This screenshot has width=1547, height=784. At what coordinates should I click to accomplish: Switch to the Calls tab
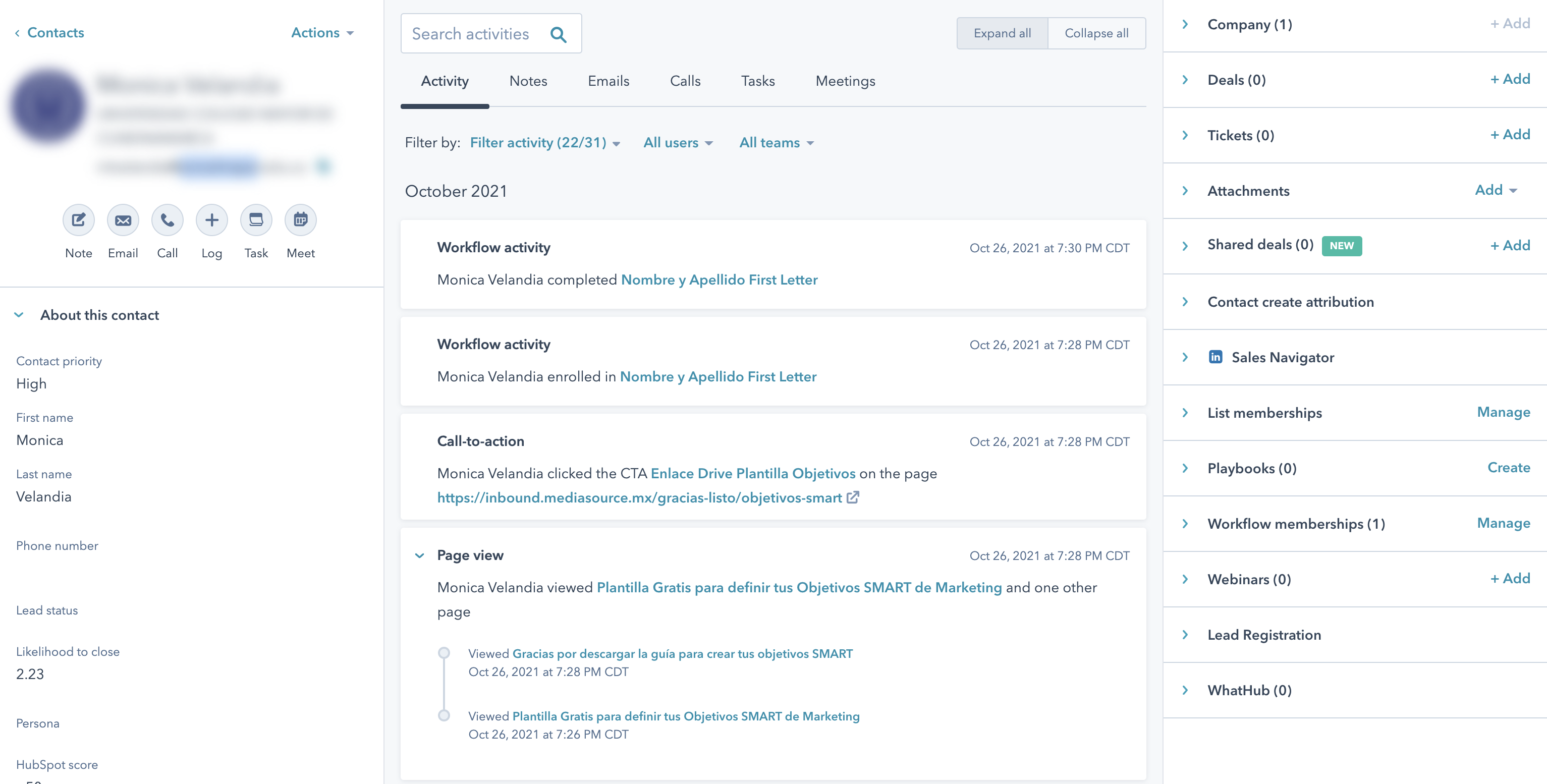pyautogui.click(x=685, y=81)
